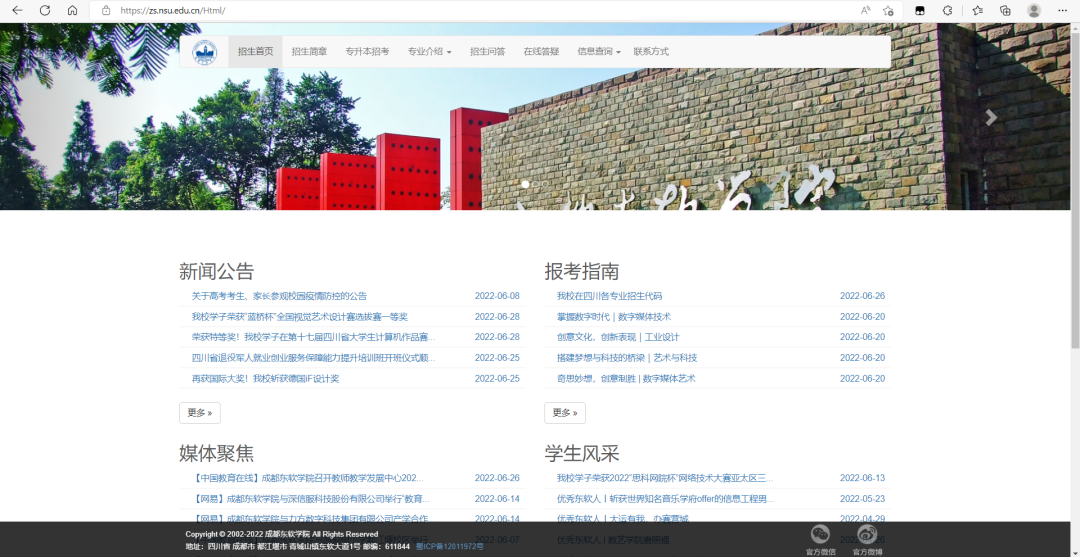
Task: Open the 招生简章 nav item
Action: [x=309, y=52]
